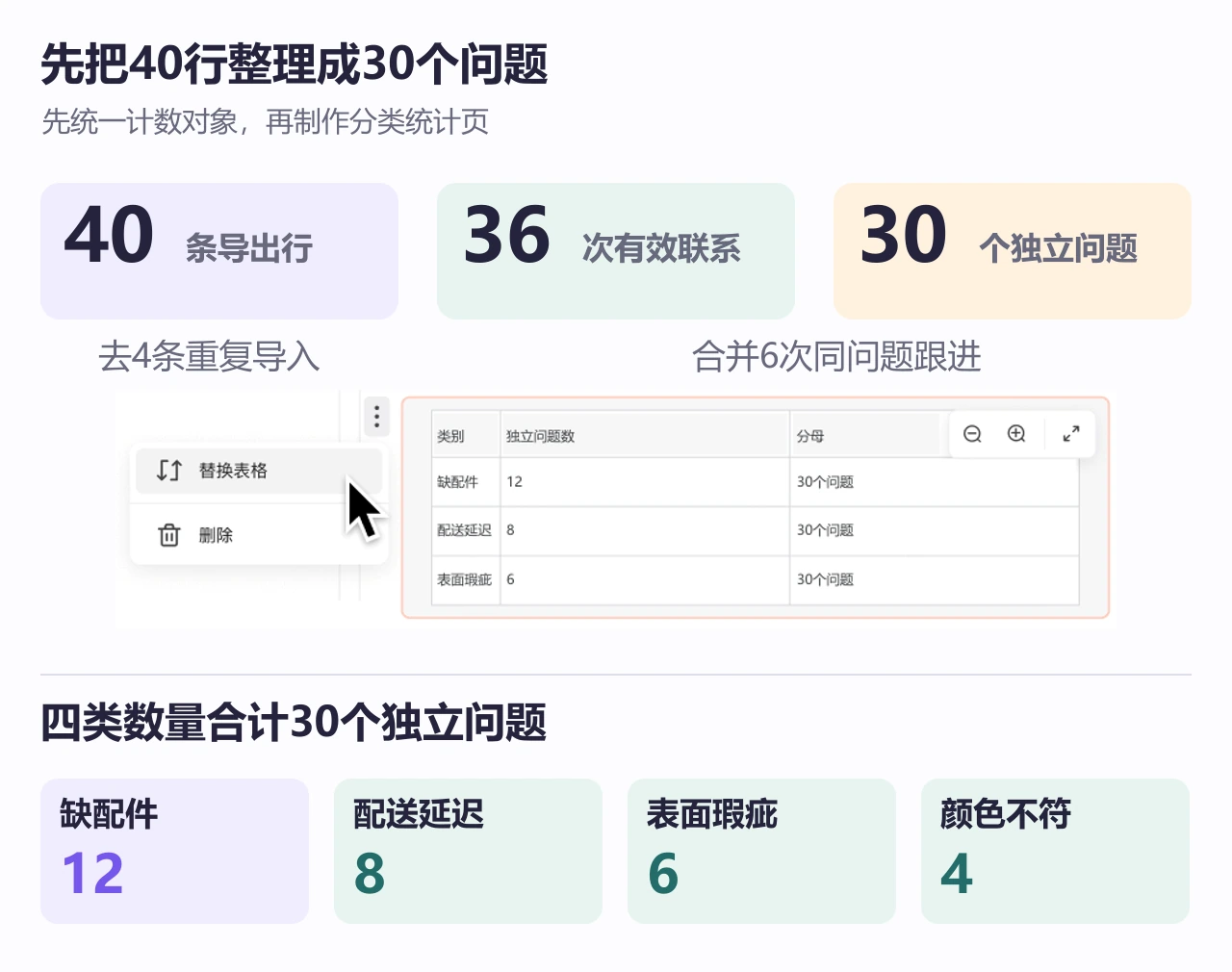Screen dimensions: 1232x972
Task: Click the 颜色不符 4 summary card
Action: 1055,851
